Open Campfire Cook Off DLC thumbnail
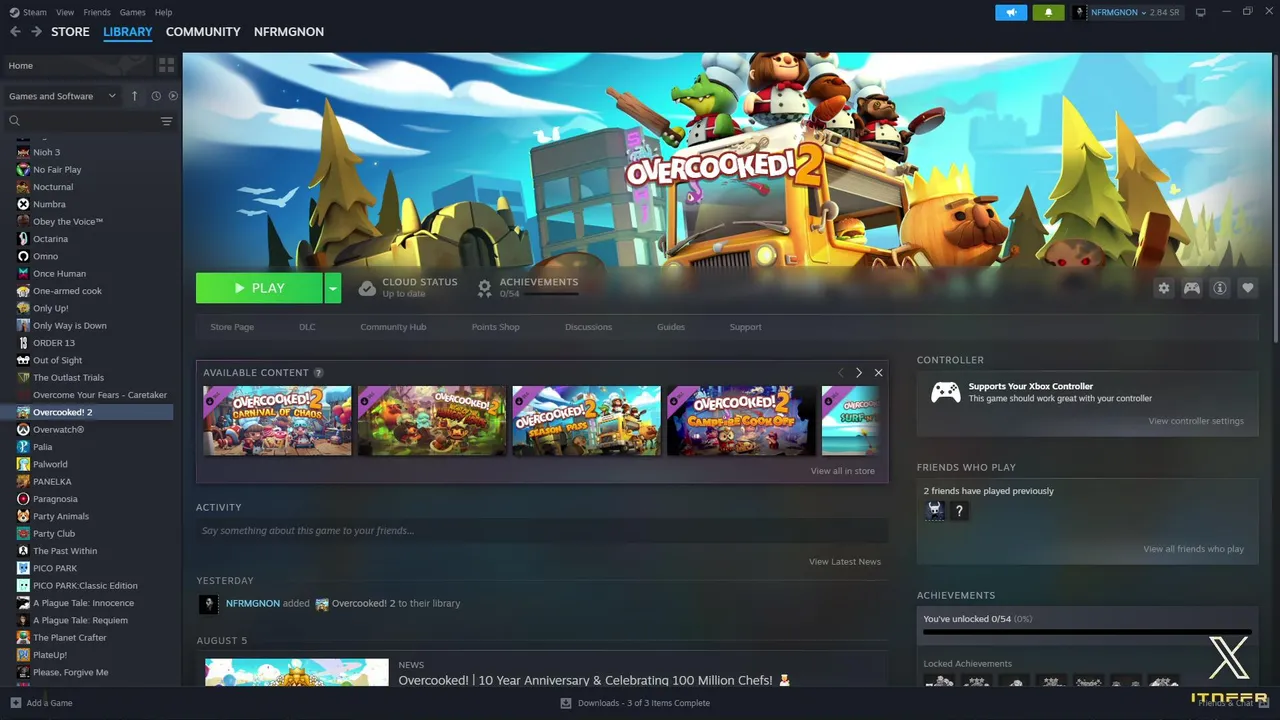1280x720 pixels. tap(741, 421)
